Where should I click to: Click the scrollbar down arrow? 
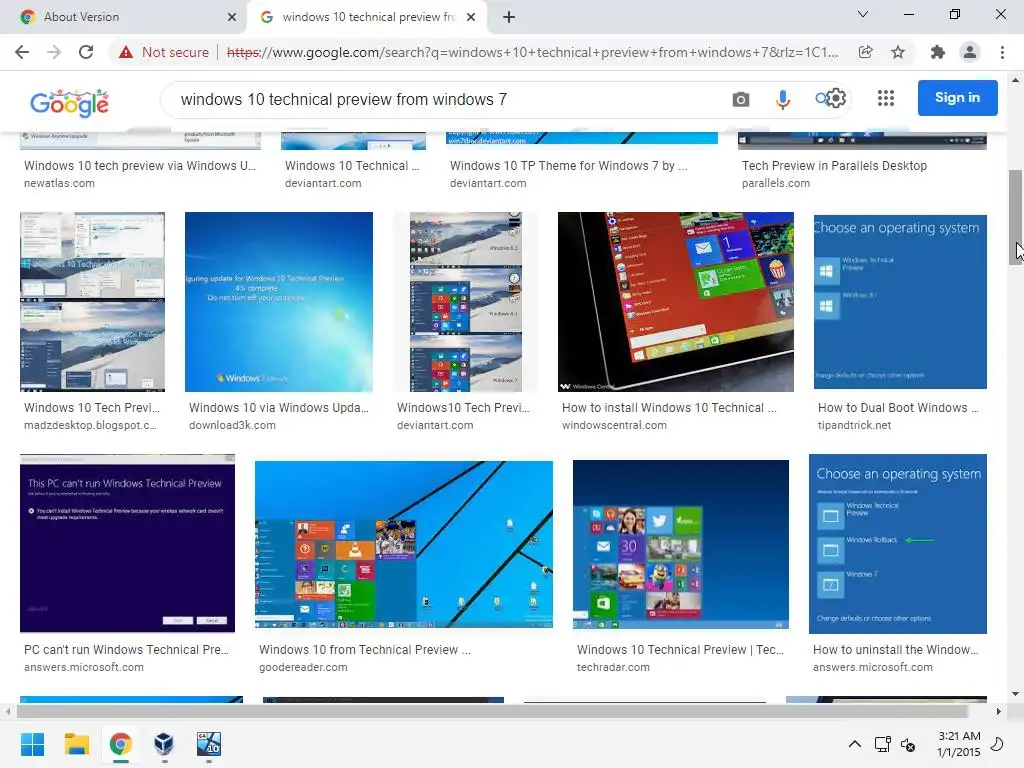[1016, 694]
